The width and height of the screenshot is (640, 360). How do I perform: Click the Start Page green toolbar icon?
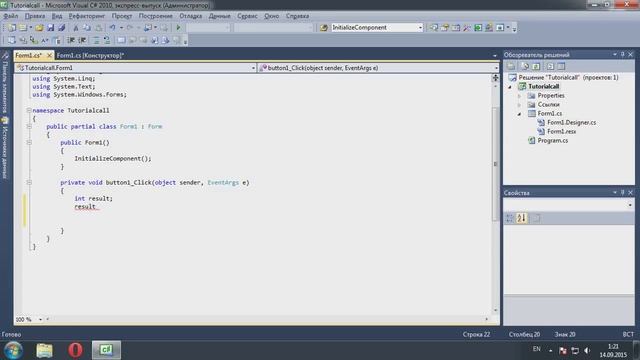coord(478,28)
